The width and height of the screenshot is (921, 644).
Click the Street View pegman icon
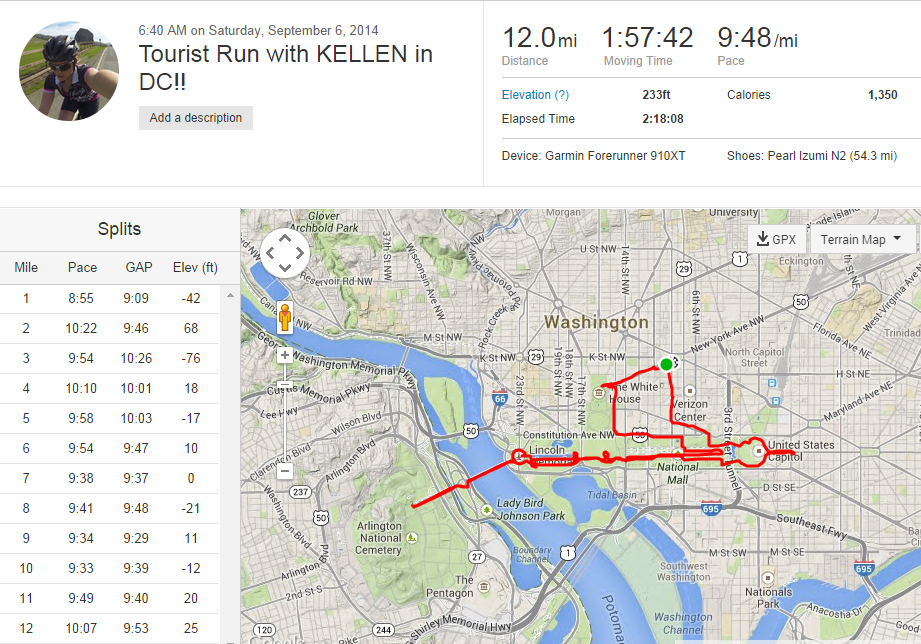285,317
